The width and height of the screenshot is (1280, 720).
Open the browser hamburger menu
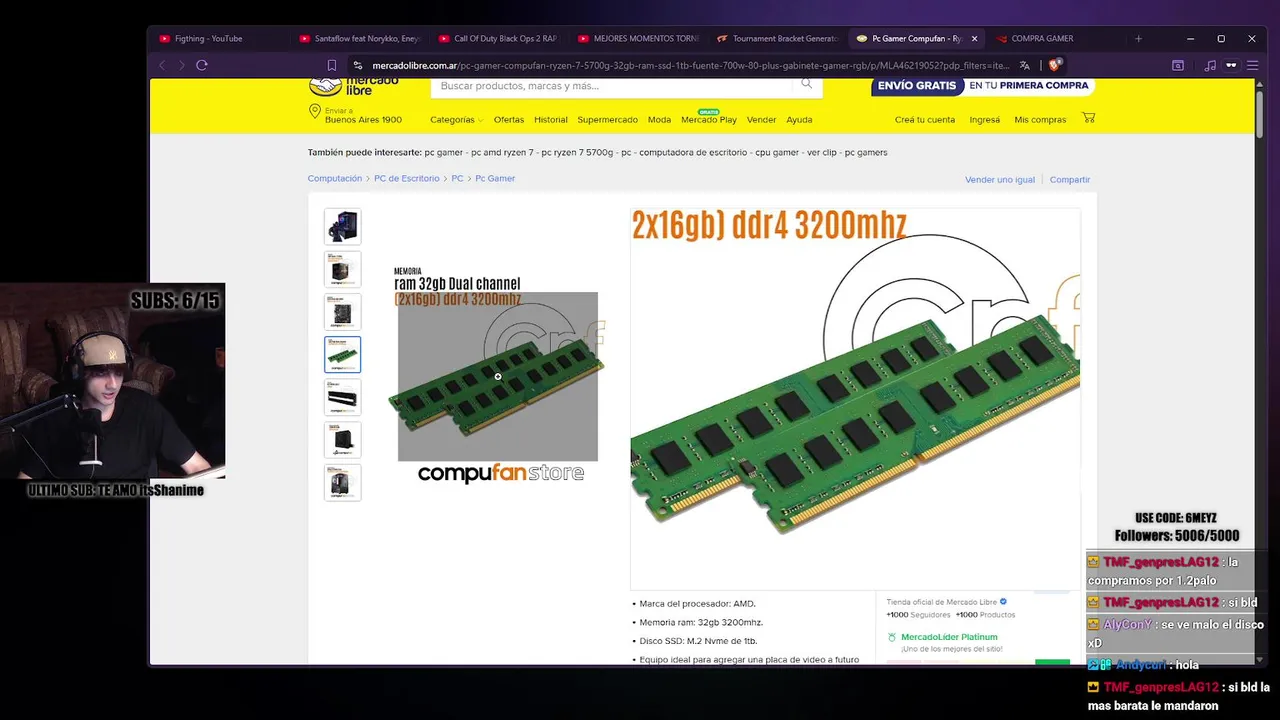1251,65
